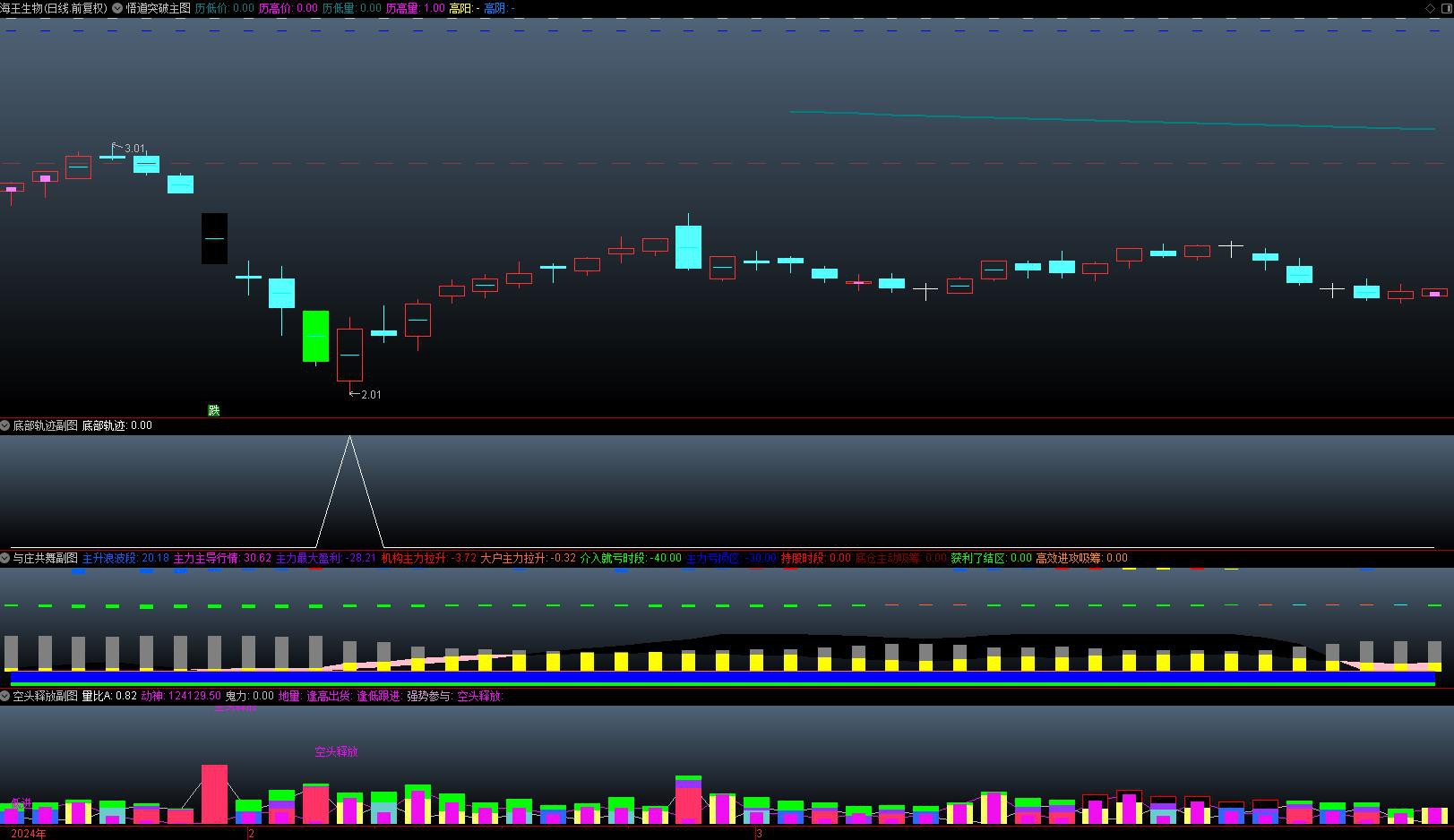Image resolution: width=1454 pixels, height=840 pixels.
Task: Click the diamond icon at top right
Action: tap(1430, 8)
